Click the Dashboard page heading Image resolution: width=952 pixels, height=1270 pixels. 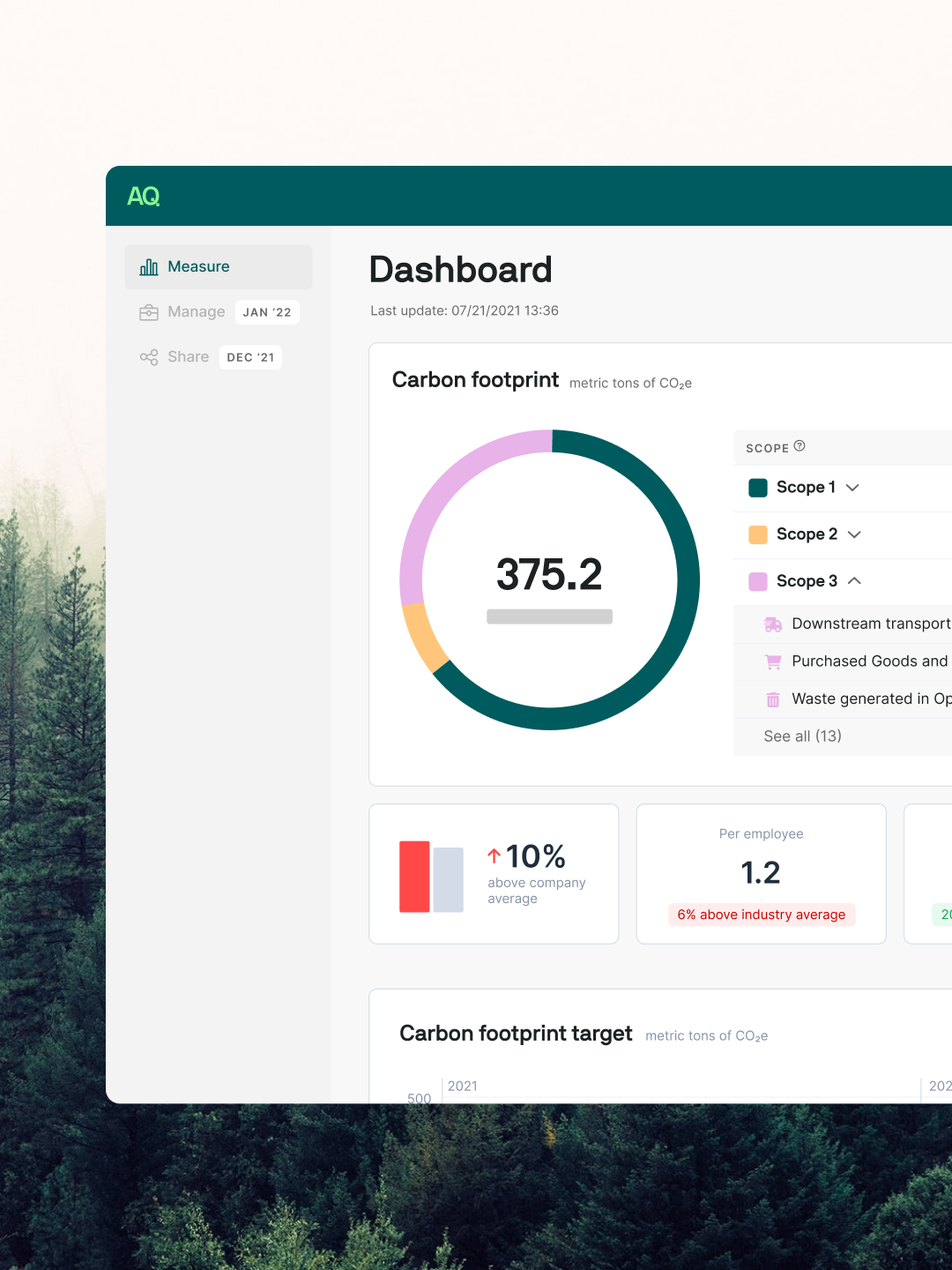460,270
